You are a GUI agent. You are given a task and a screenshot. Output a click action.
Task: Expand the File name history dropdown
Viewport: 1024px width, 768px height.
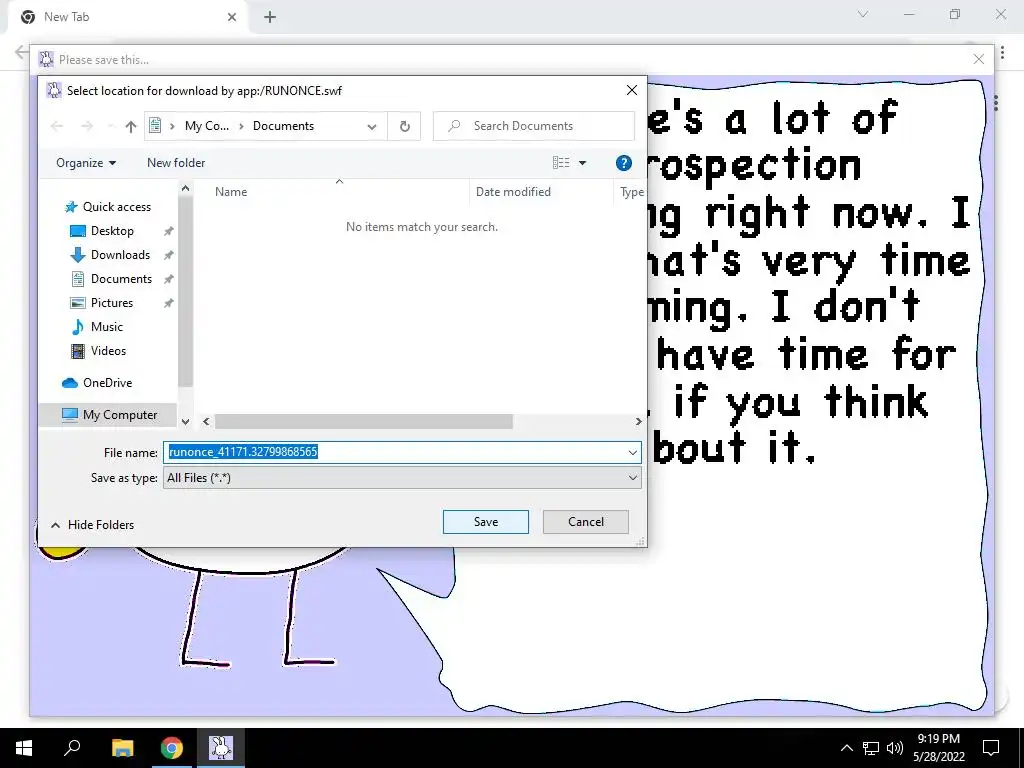coord(632,452)
